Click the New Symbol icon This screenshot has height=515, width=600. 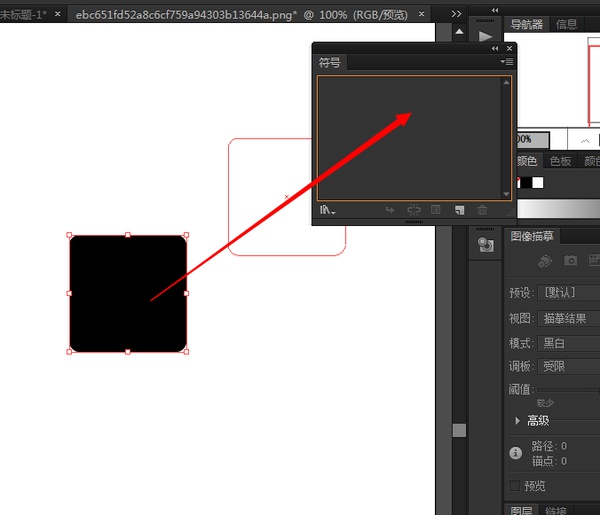pyautogui.click(x=459, y=210)
